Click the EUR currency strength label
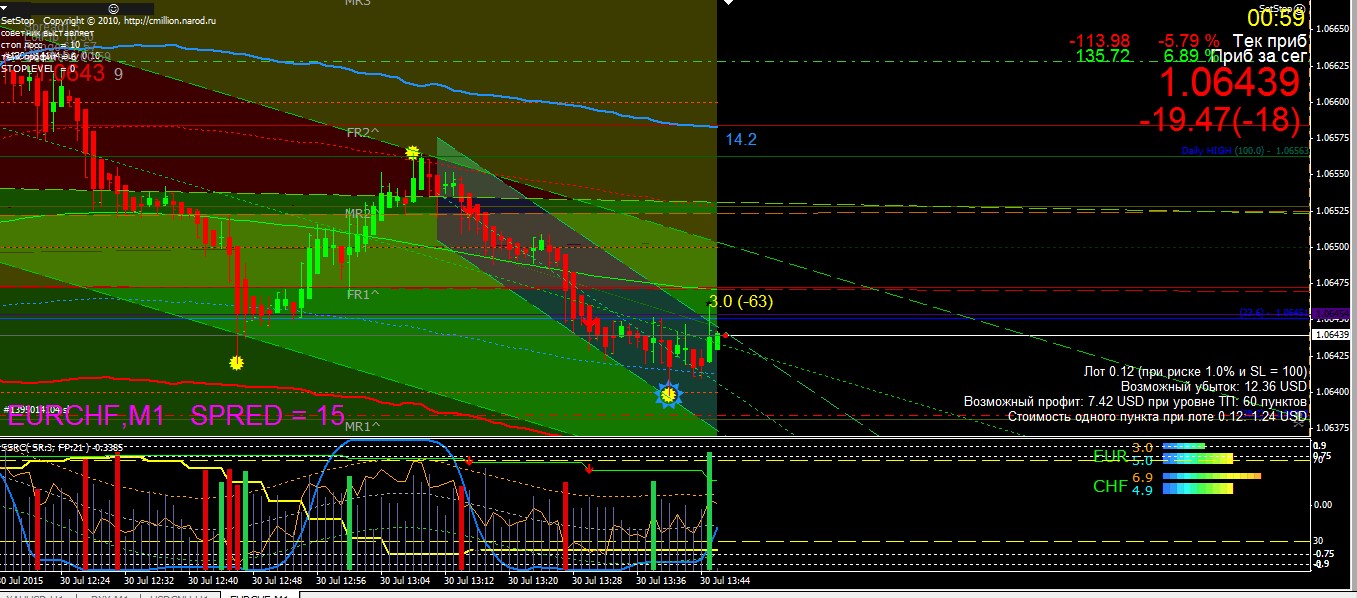1357x598 pixels. pos(1110,457)
